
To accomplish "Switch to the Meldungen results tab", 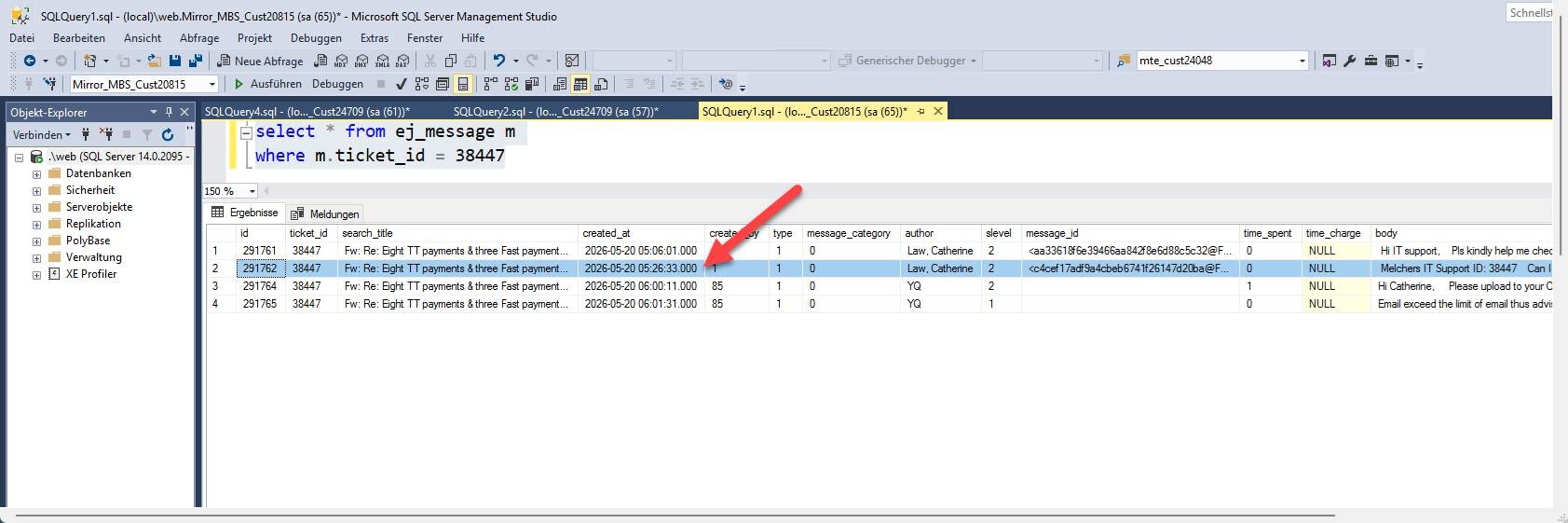I will pyautogui.click(x=325, y=213).
